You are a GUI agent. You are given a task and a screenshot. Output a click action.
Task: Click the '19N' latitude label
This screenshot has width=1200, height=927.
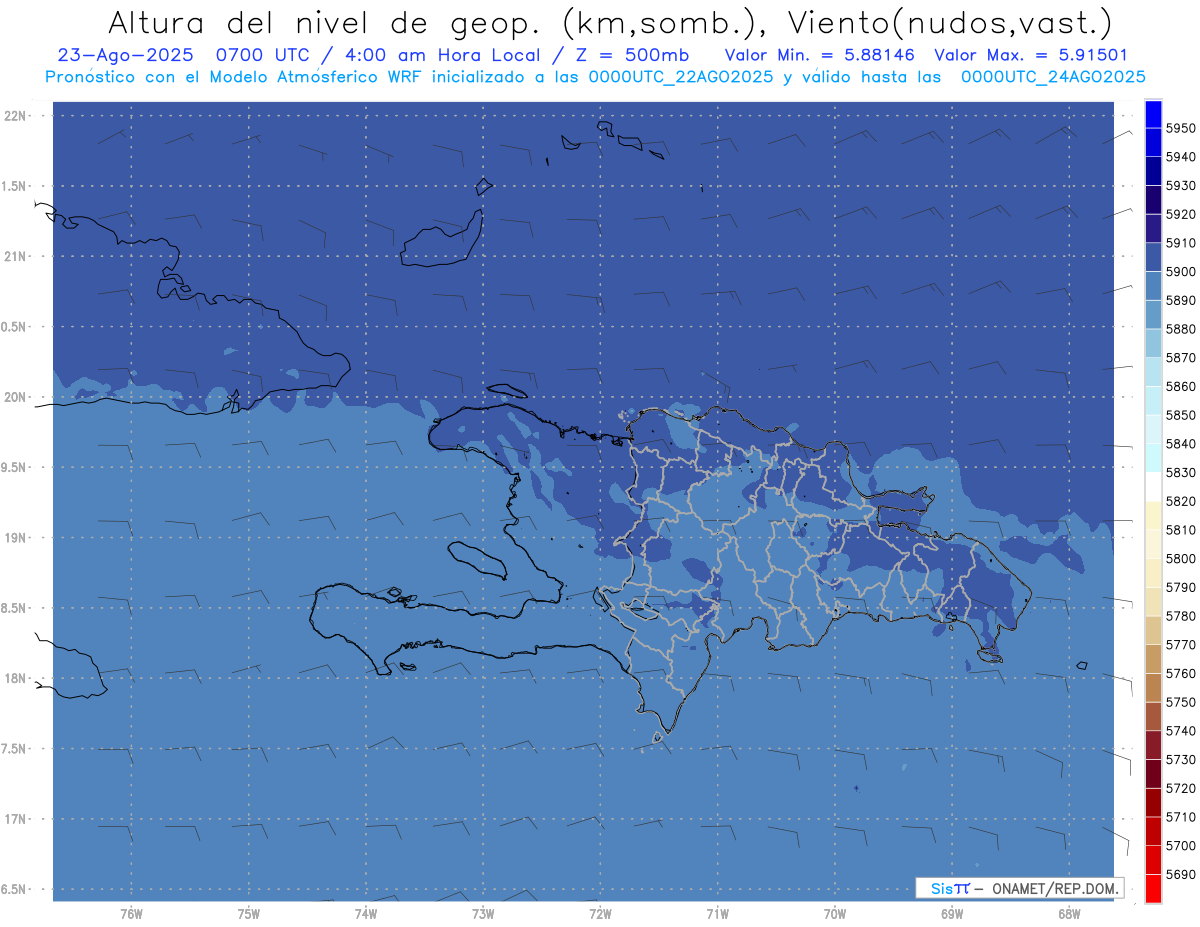coord(15,537)
